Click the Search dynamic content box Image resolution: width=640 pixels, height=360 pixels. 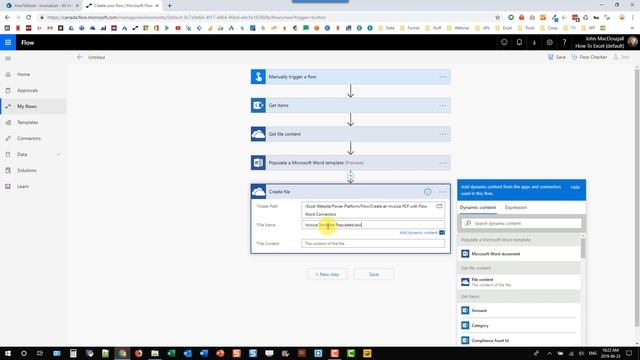[521, 223]
